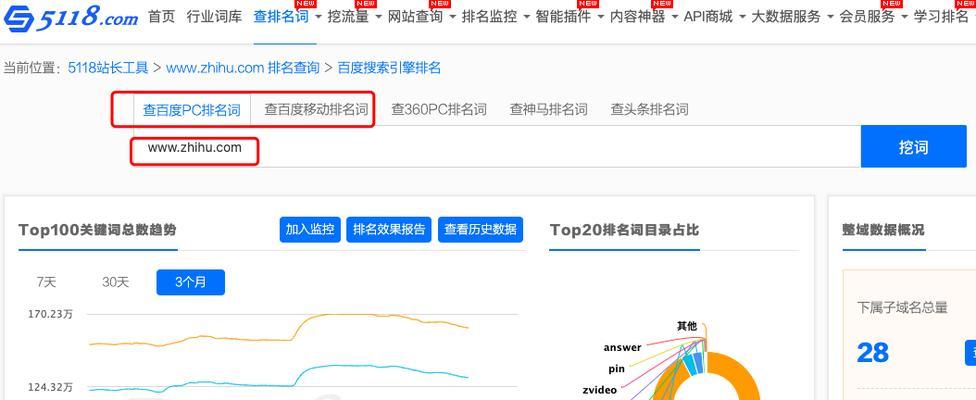Expand the 排名监控 dropdown arrow

coord(527,17)
